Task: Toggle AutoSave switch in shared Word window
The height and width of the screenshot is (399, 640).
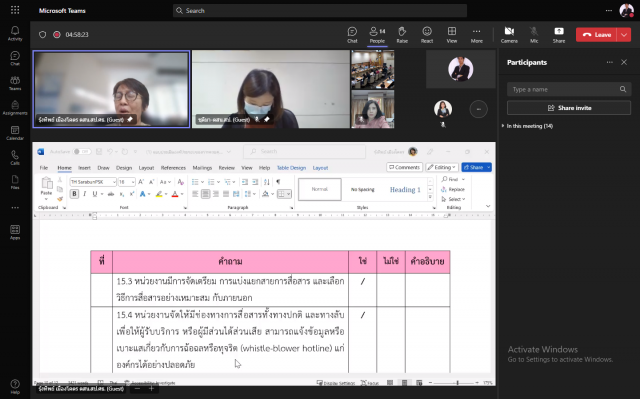Action: coord(82,151)
